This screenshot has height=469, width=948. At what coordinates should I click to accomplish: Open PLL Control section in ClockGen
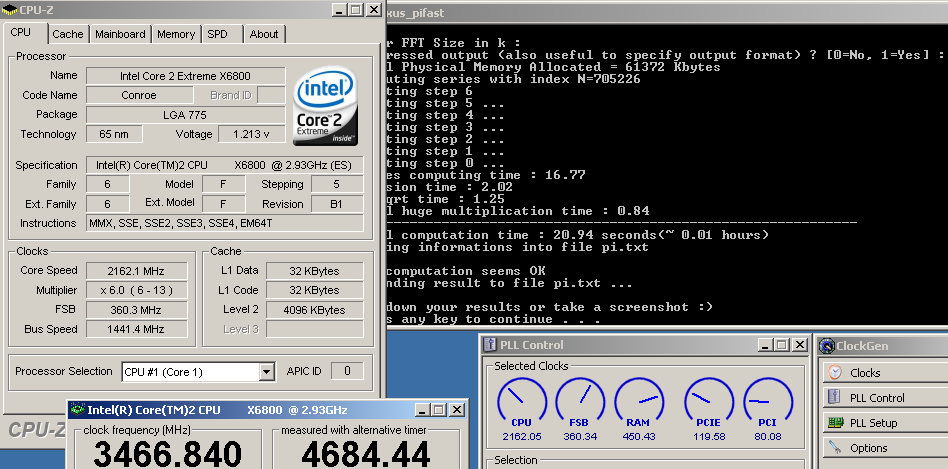point(885,398)
